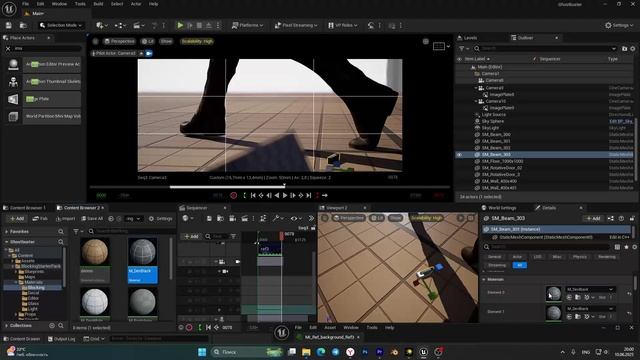Open the Pixel Streaming dropdown
Image resolution: width=640 pixels, height=360 pixels.
pyautogui.click(x=296, y=25)
